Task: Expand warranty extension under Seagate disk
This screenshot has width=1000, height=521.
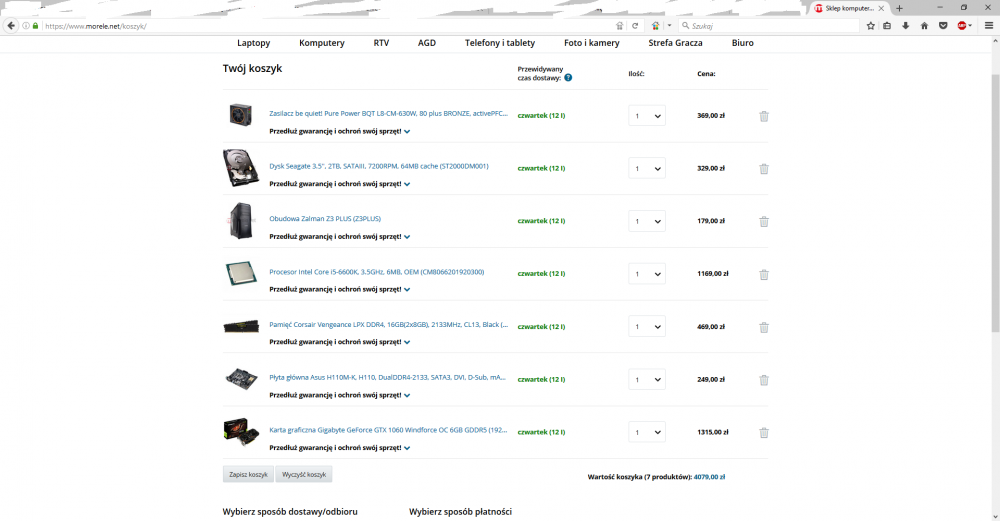Action: tap(339, 184)
